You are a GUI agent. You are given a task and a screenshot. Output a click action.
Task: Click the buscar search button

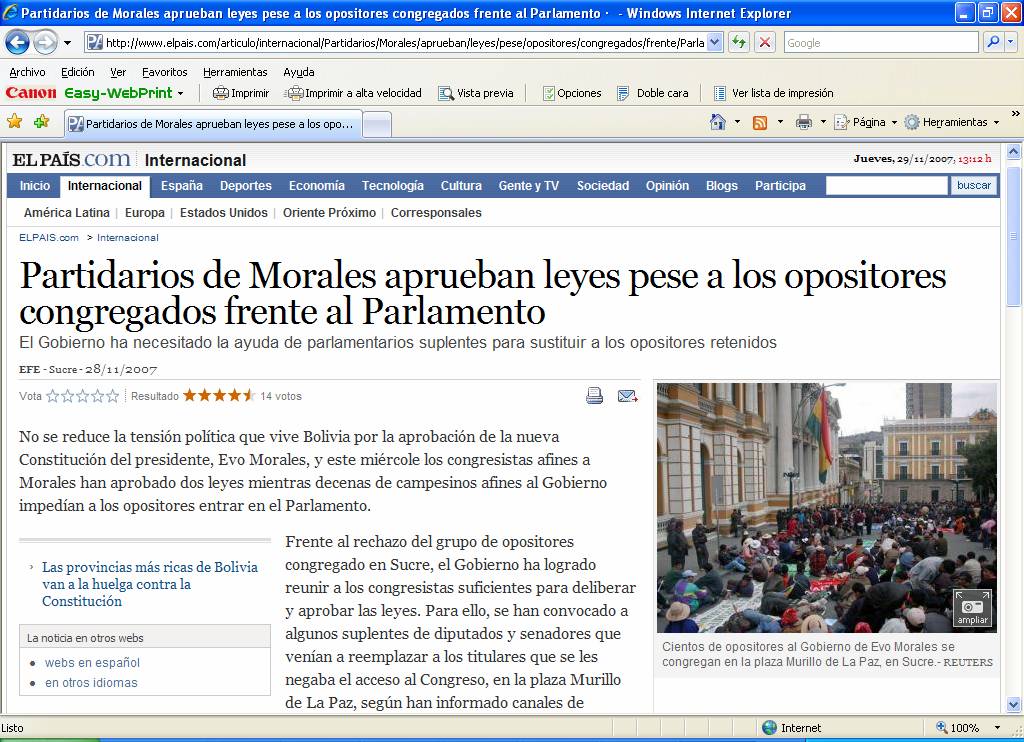click(973, 185)
